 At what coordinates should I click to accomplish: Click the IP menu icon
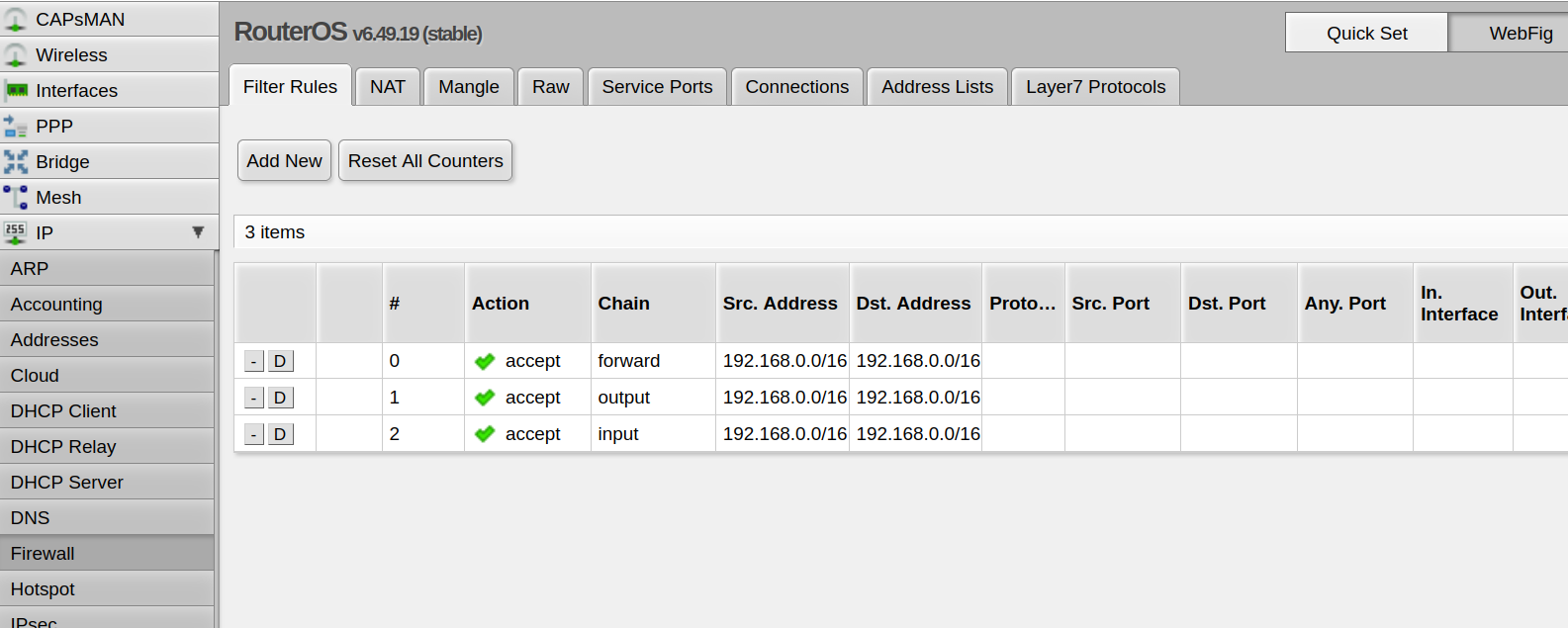coord(15,233)
